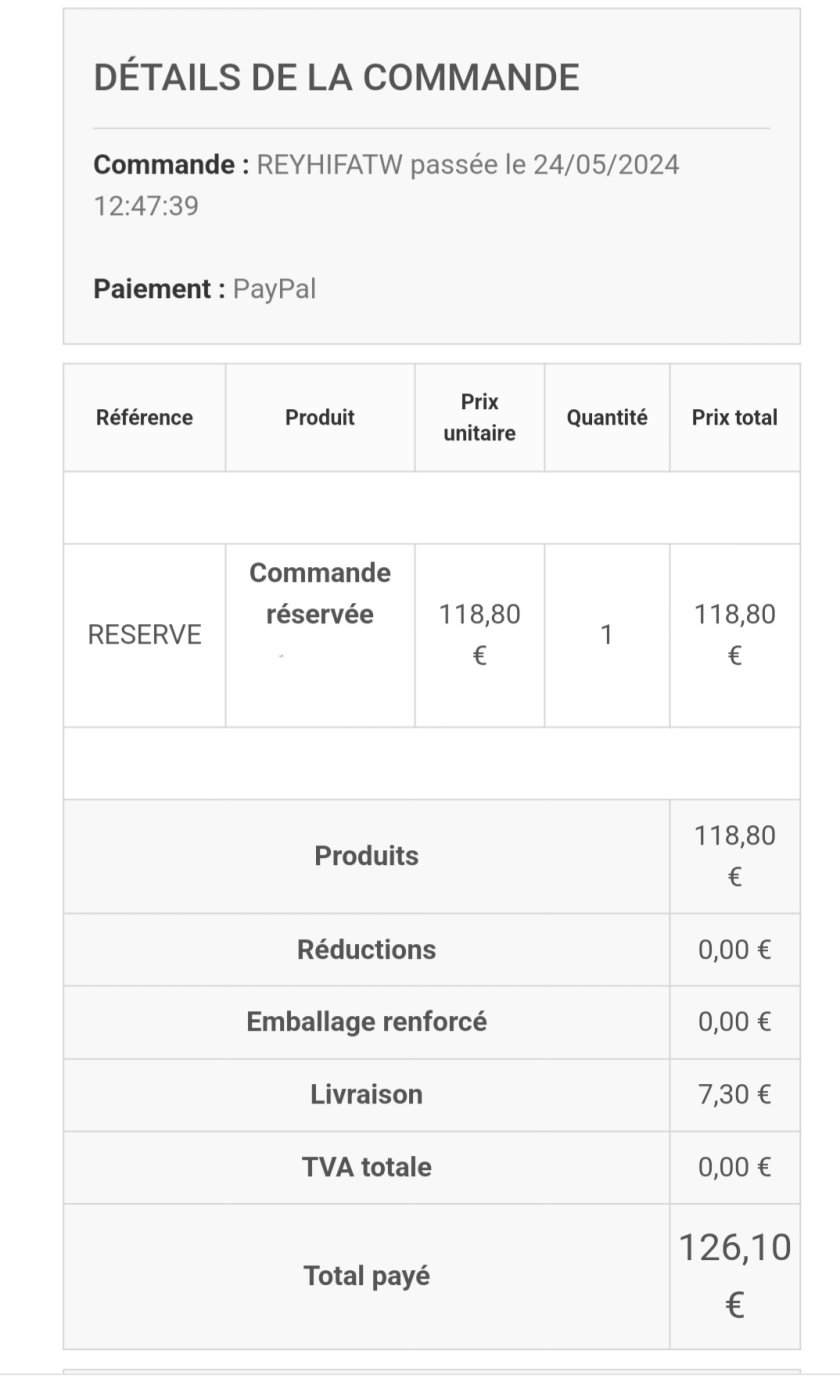The width and height of the screenshot is (840, 1400).
Task: Click the 126,10 € total amount
Action: click(735, 1276)
